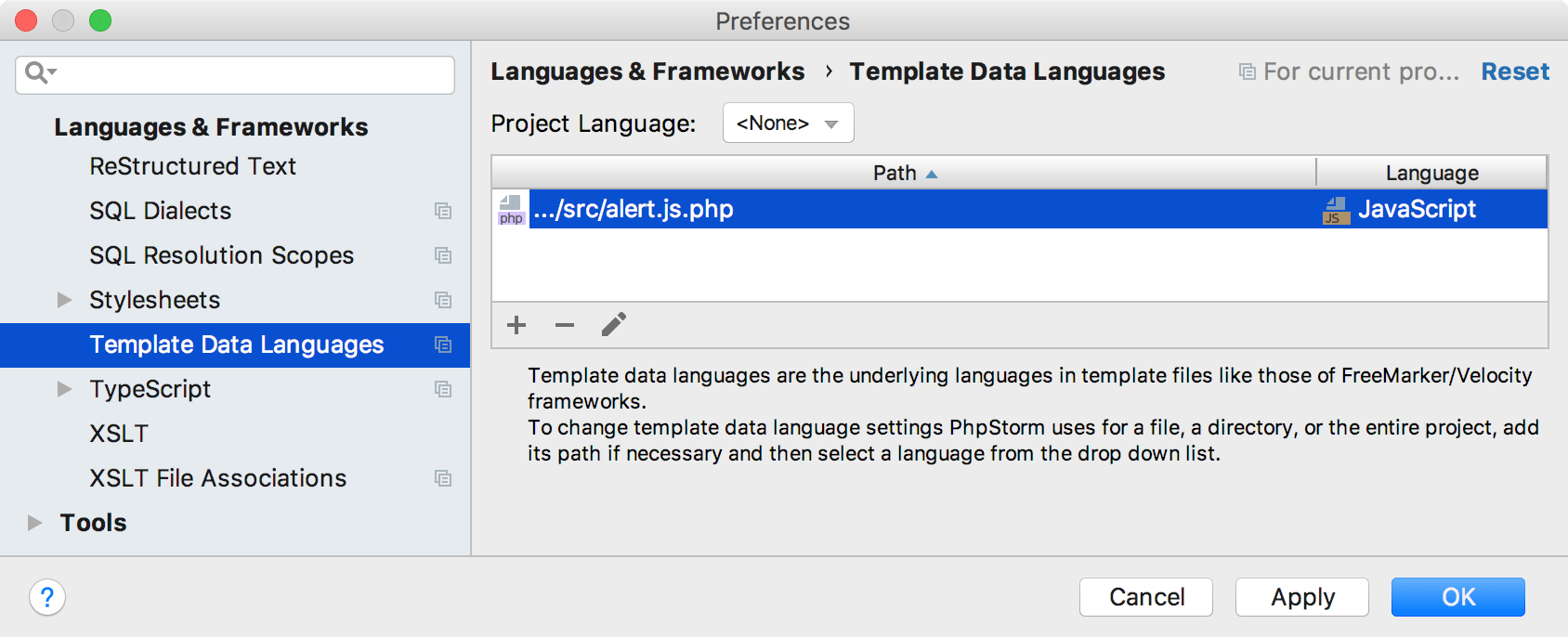1568x637 pixels.
Task: Click the copy-scheme icon beside XSLT File Associations
Action: pos(444,478)
